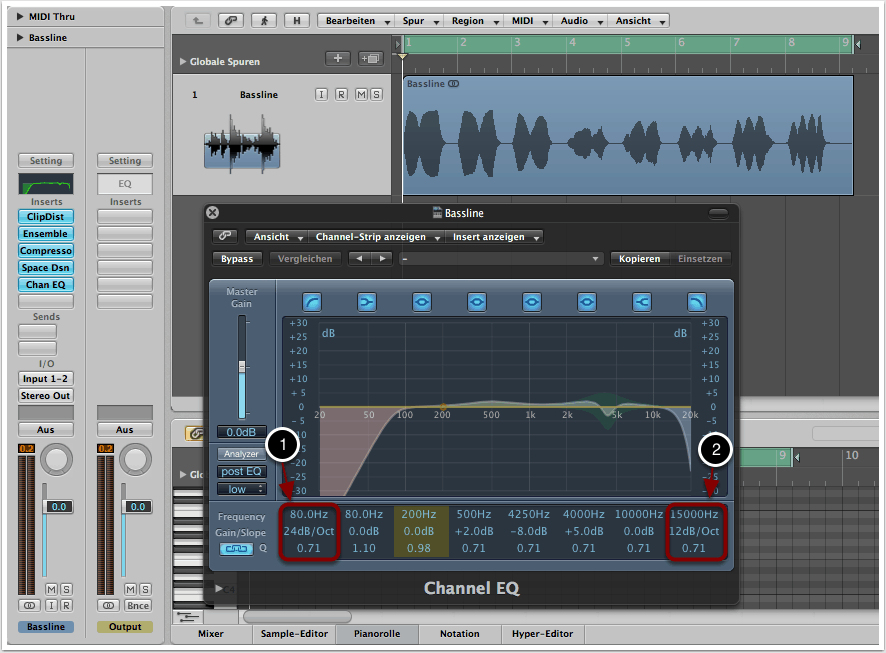
Task: Switch to the Sample-Editor tab
Action: point(292,633)
